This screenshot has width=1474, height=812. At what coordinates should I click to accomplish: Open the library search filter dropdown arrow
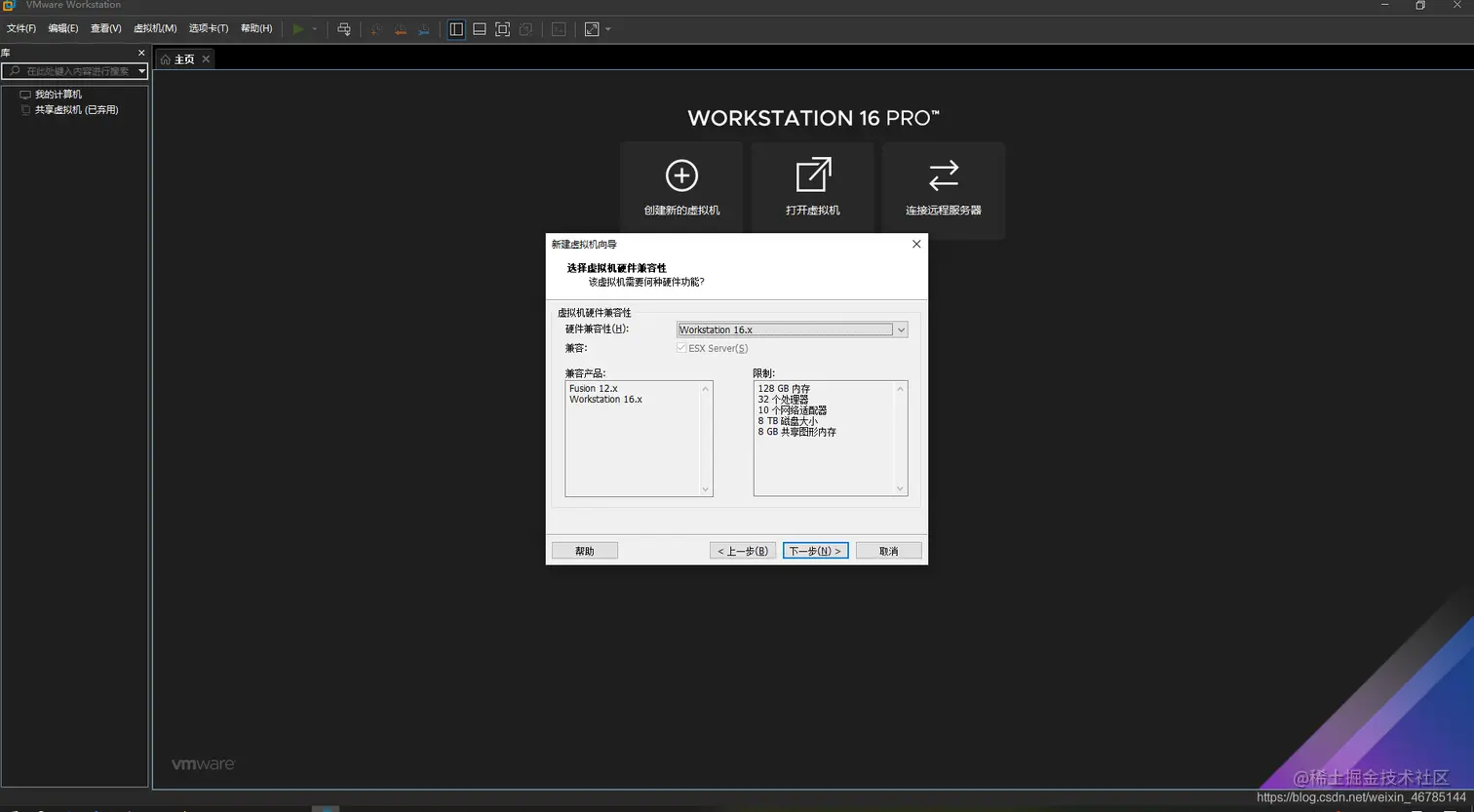pos(141,71)
